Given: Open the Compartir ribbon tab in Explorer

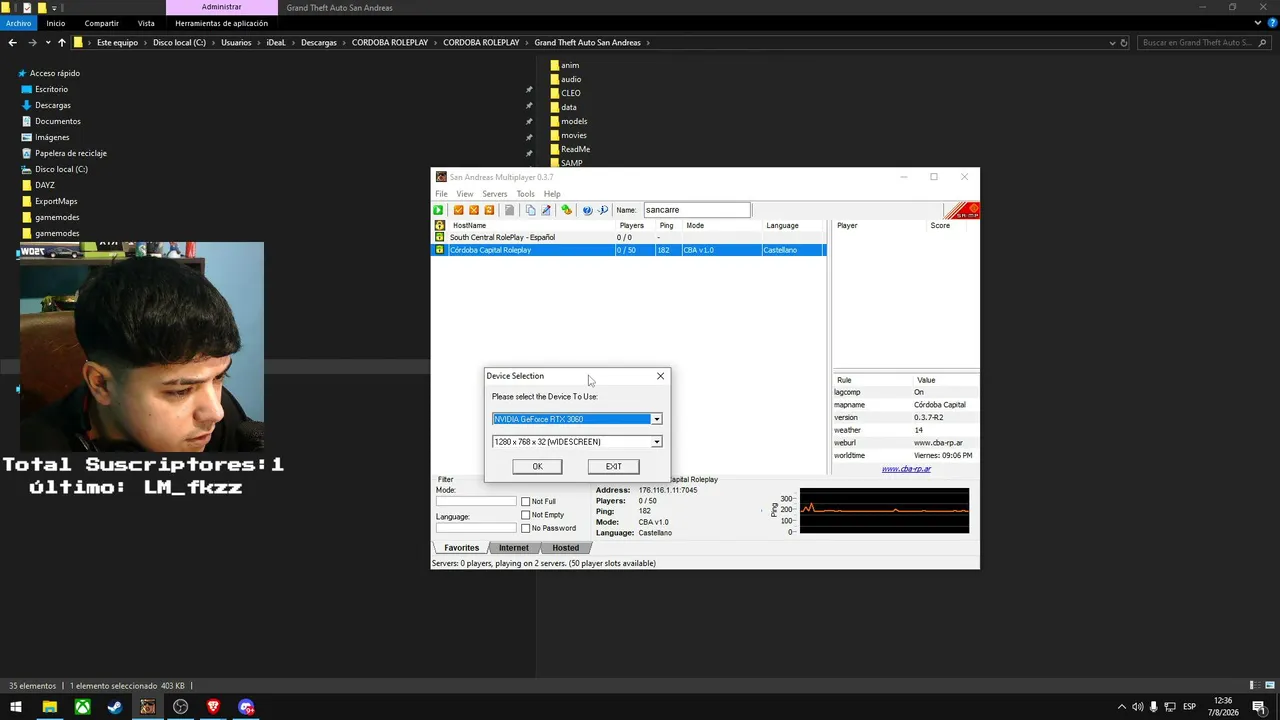Looking at the screenshot, I should pyautogui.click(x=102, y=23).
